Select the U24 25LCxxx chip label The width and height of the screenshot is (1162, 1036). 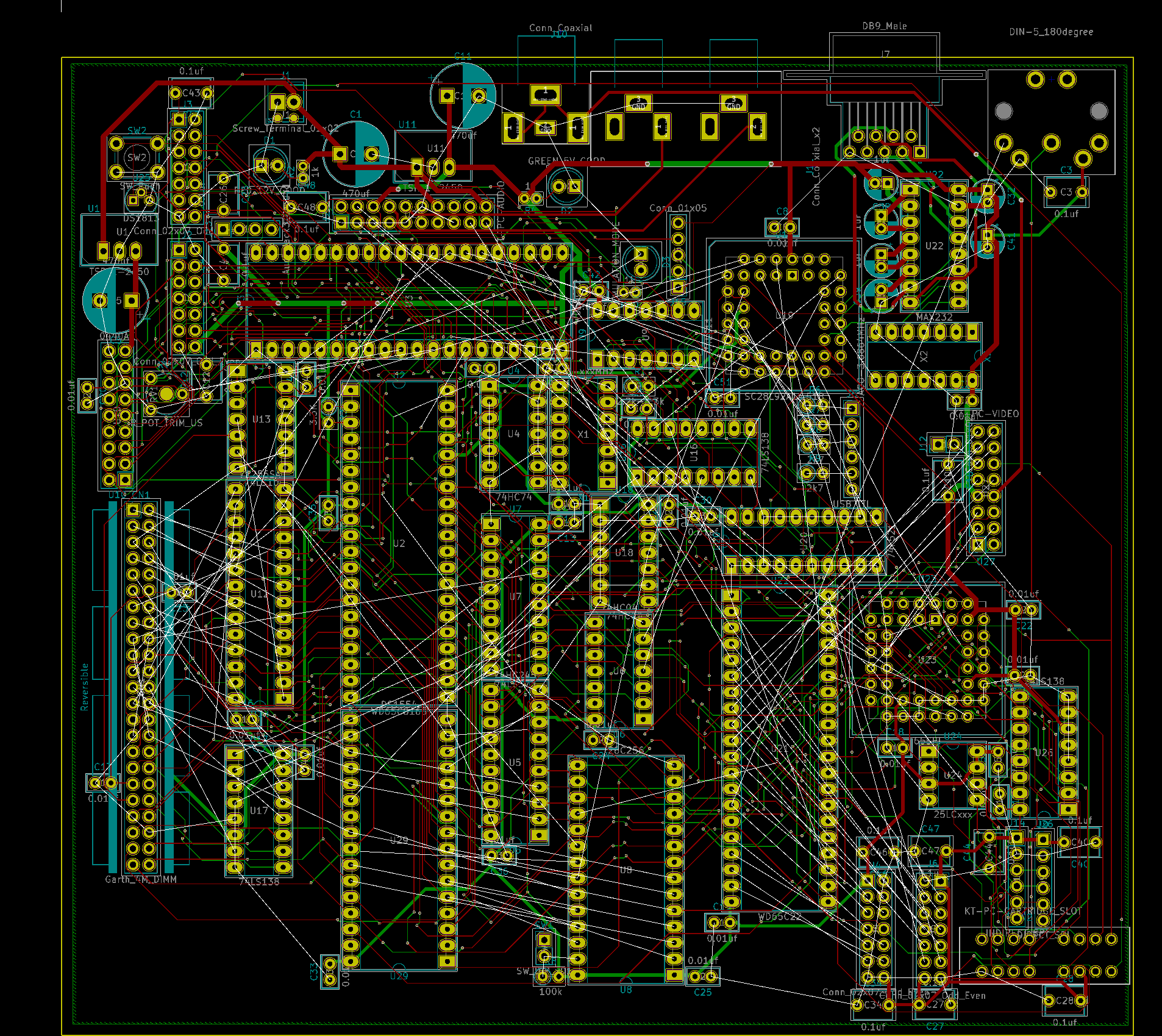952,776
